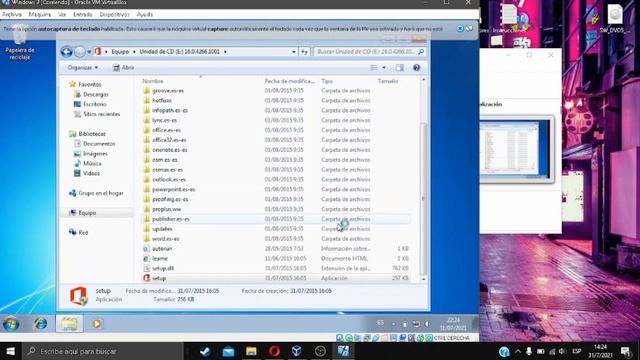Open the Ver menu
Viewport: 640px width, 360px height.
pos(62,14)
